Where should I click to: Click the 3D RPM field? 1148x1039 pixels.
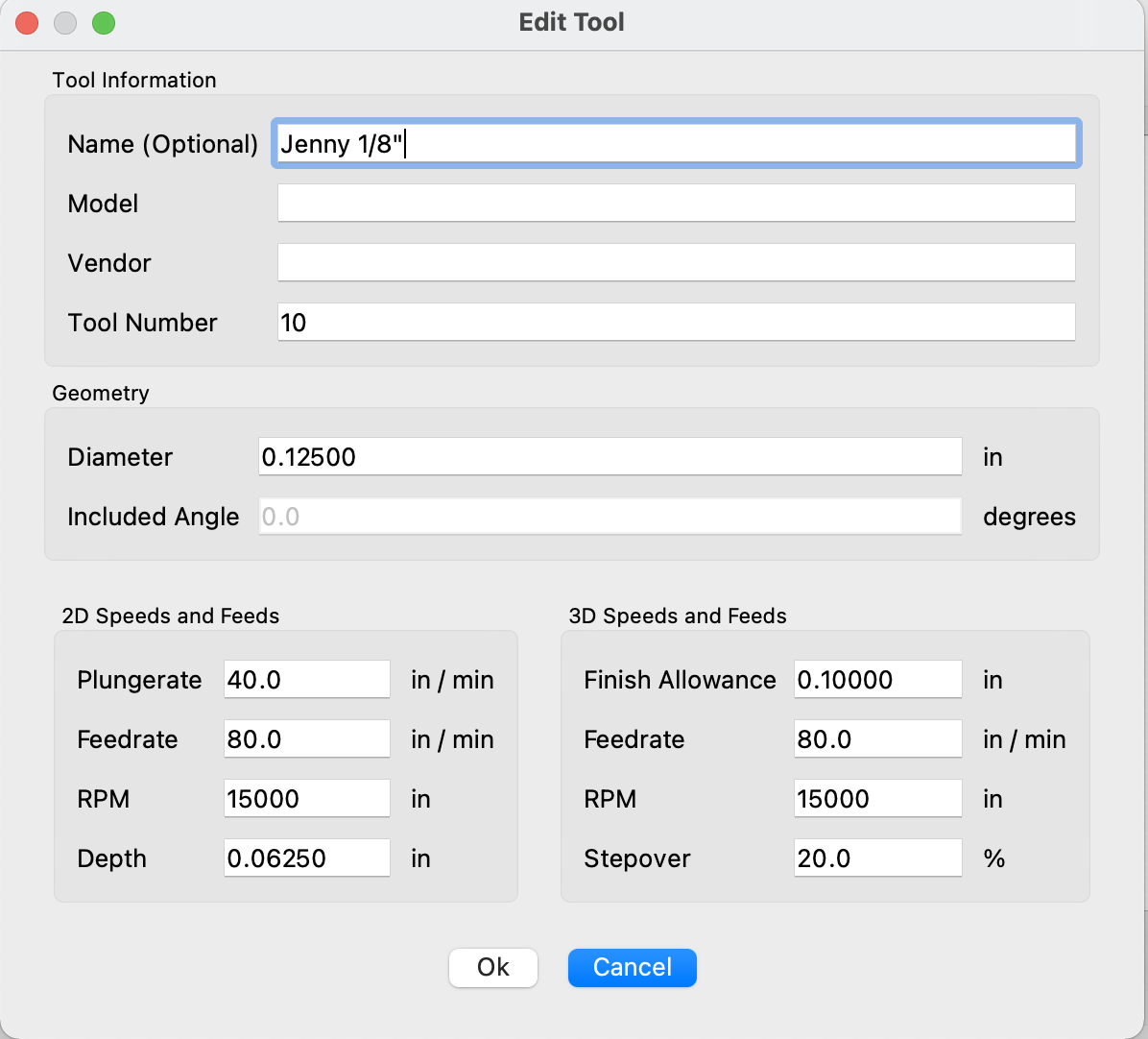click(x=877, y=799)
